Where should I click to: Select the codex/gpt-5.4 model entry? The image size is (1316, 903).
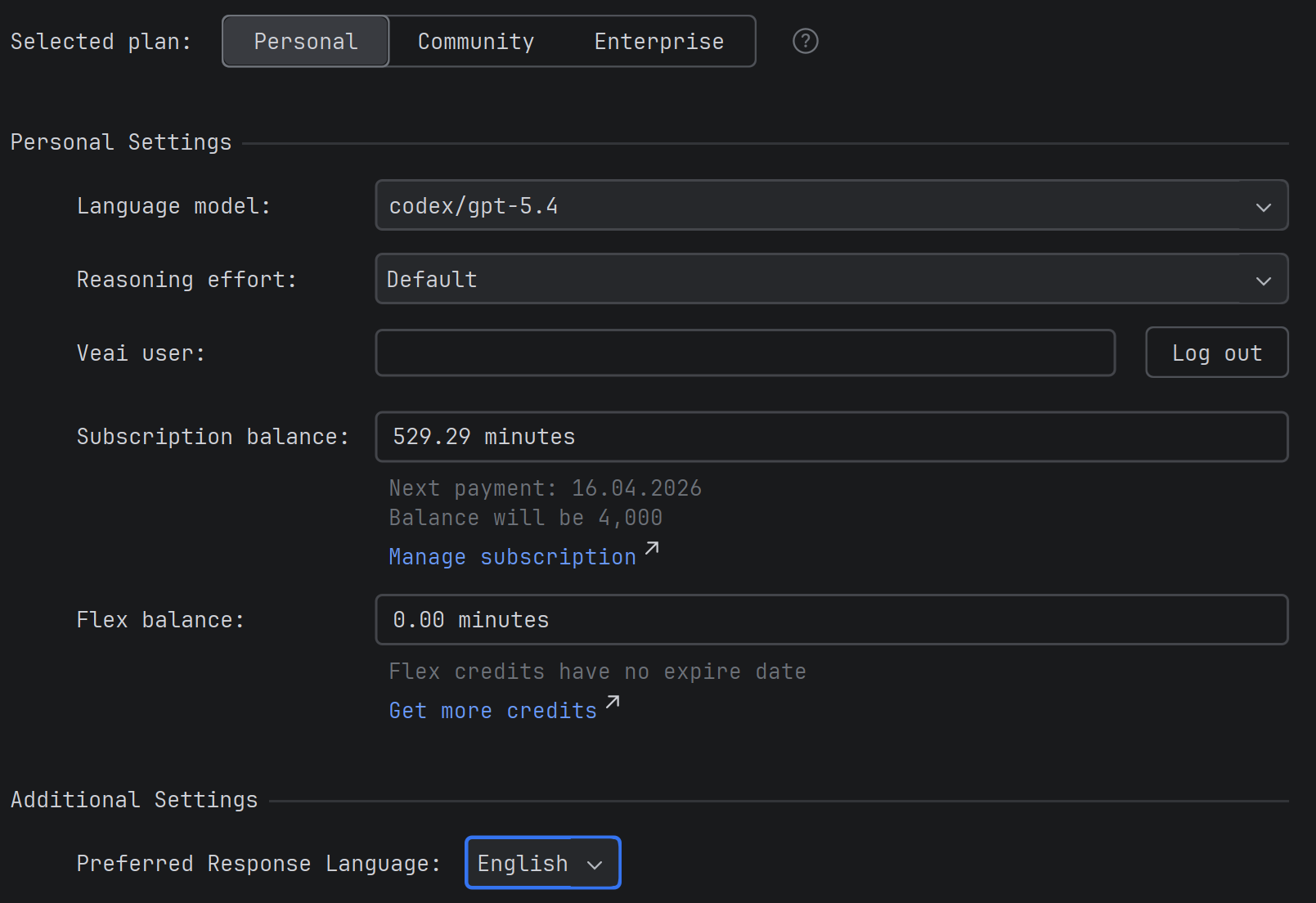coord(473,205)
